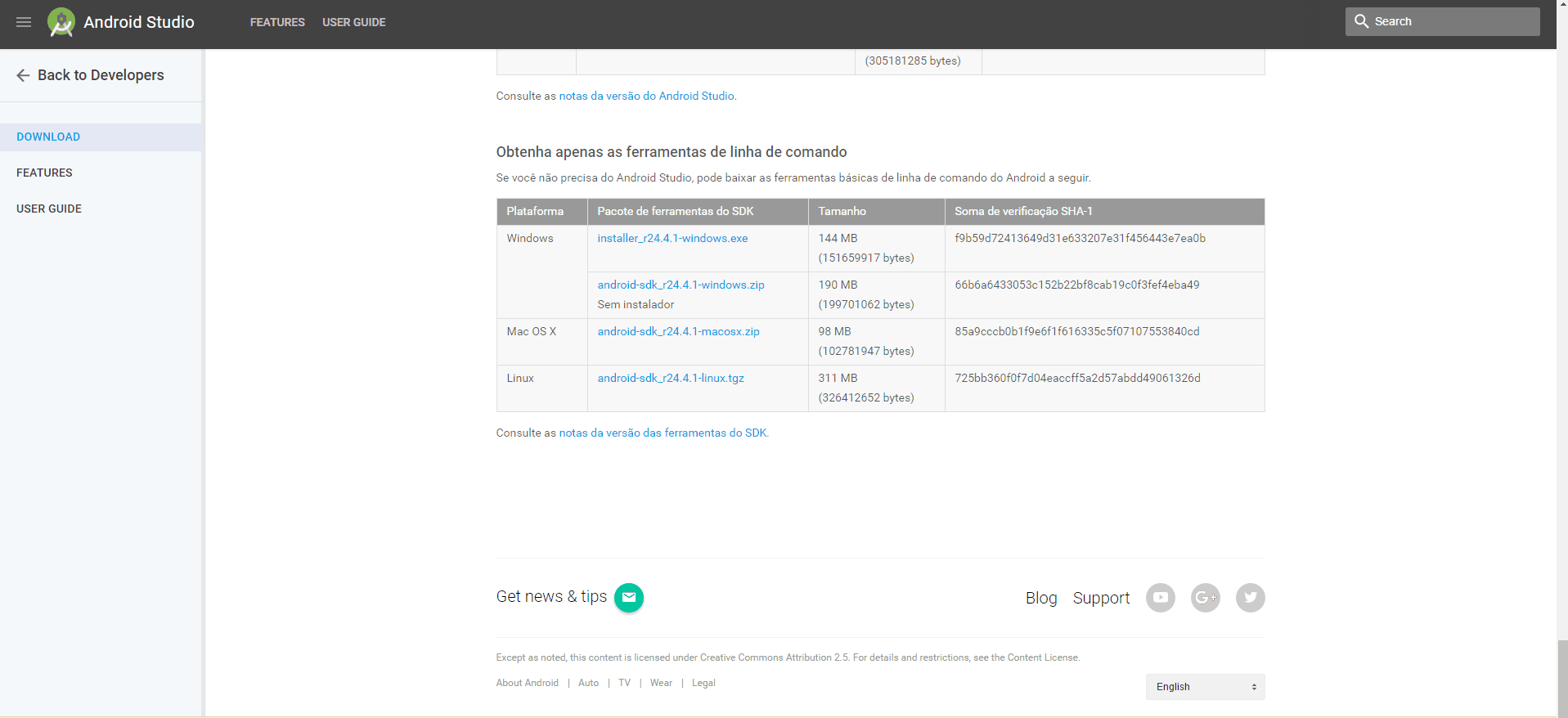Open the TV footer link
The height and width of the screenshot is (718, 1568).
[x=624, y=683]
